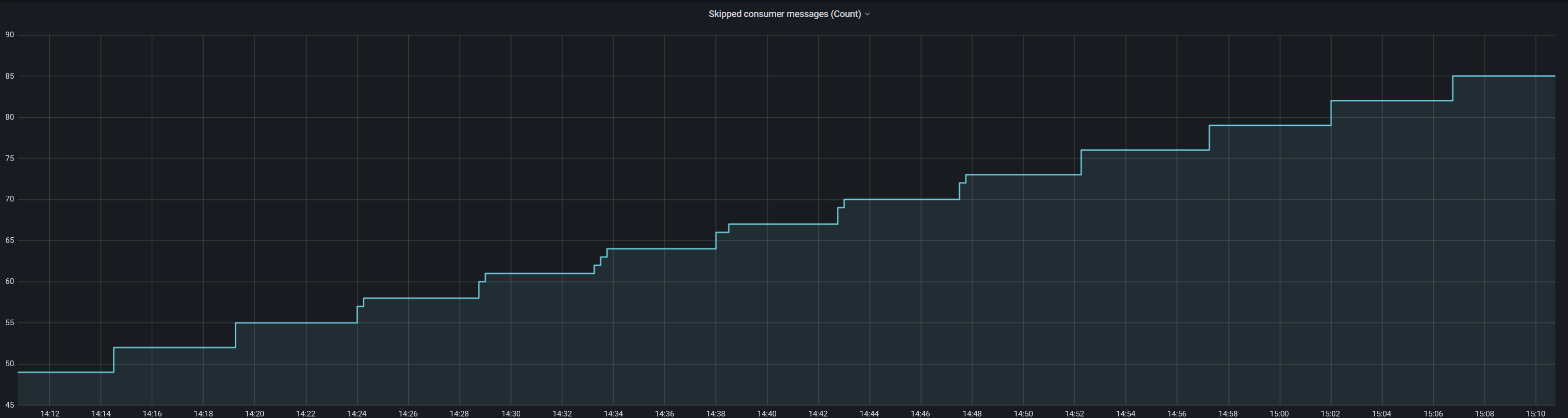This screenshot has height=418, width=1568.
Task: Click the 14:26 time axis label
Action: (x=408, y=414)
